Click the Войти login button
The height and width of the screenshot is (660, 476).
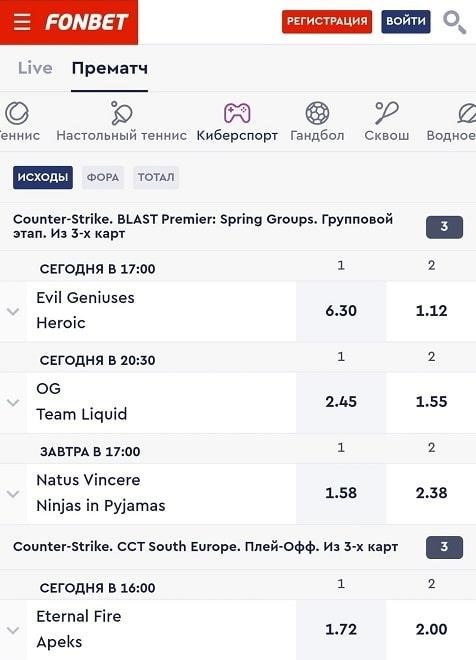coord(406,21)
